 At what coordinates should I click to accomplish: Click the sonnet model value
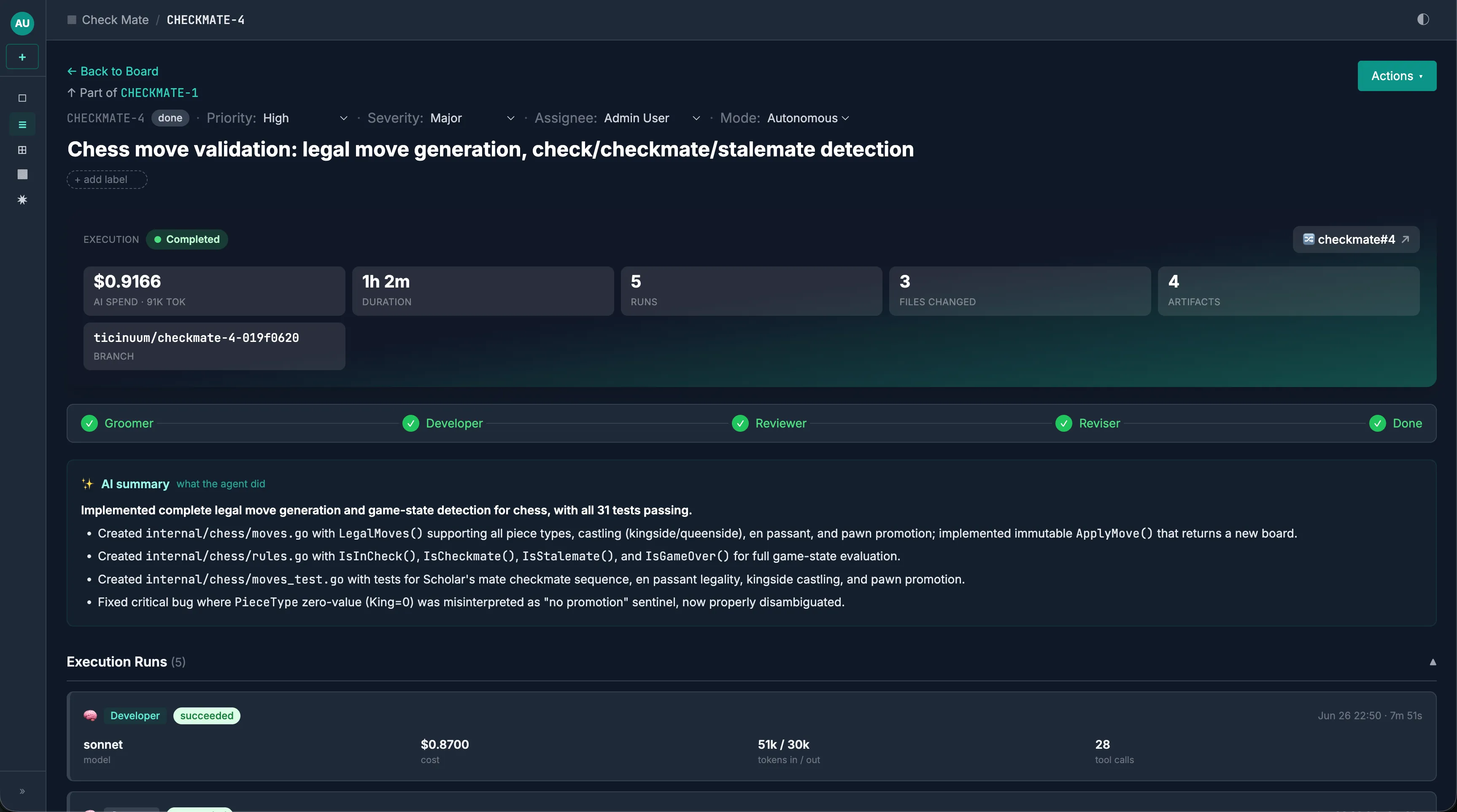pyautogui.click(x=103, y=745)
